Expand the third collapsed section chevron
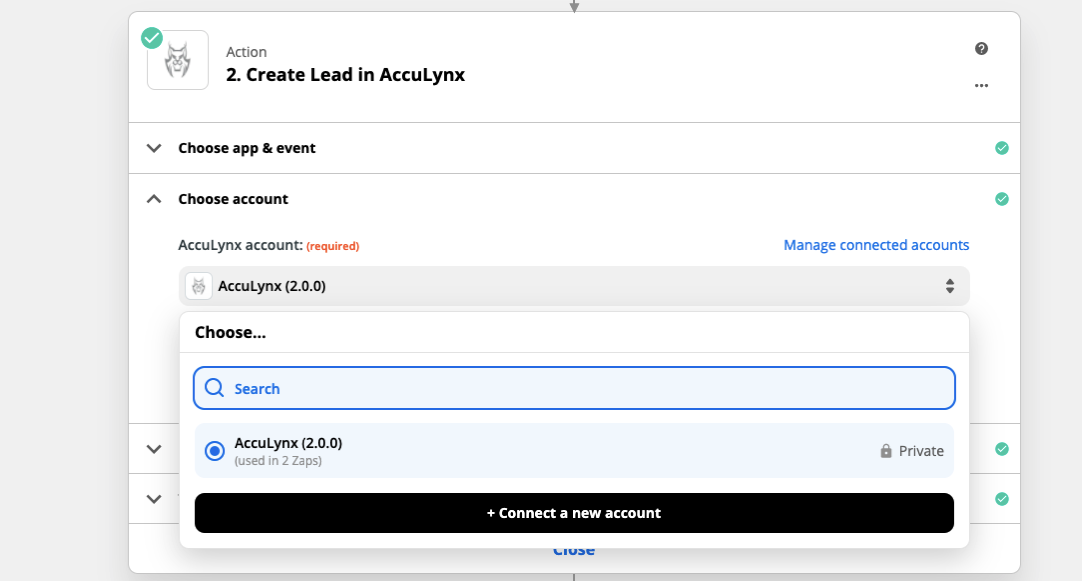 154,449
